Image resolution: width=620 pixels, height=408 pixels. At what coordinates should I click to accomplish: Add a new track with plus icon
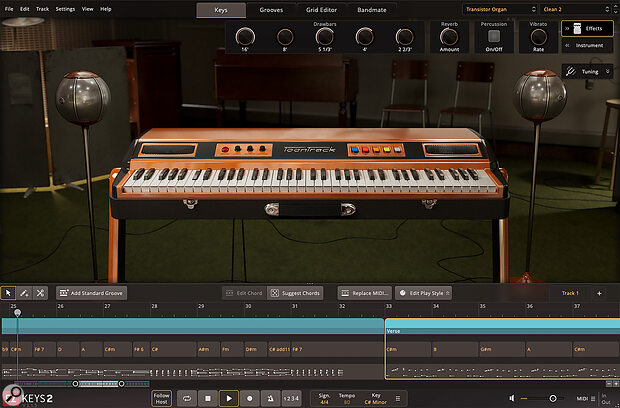coord(599,293)
